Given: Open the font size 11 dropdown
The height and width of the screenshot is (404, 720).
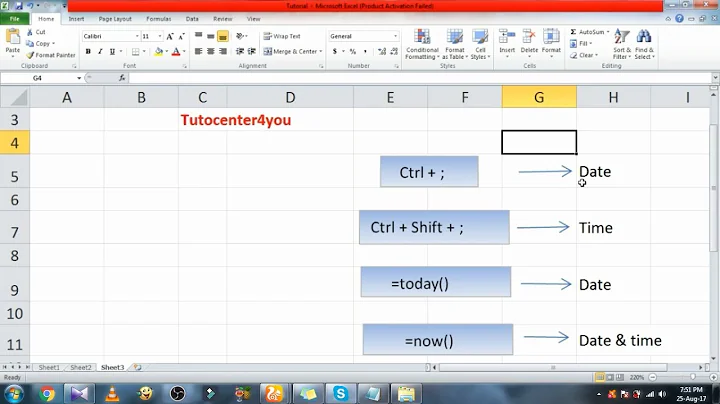Looking at the screenshot, I should pos(160,36).
